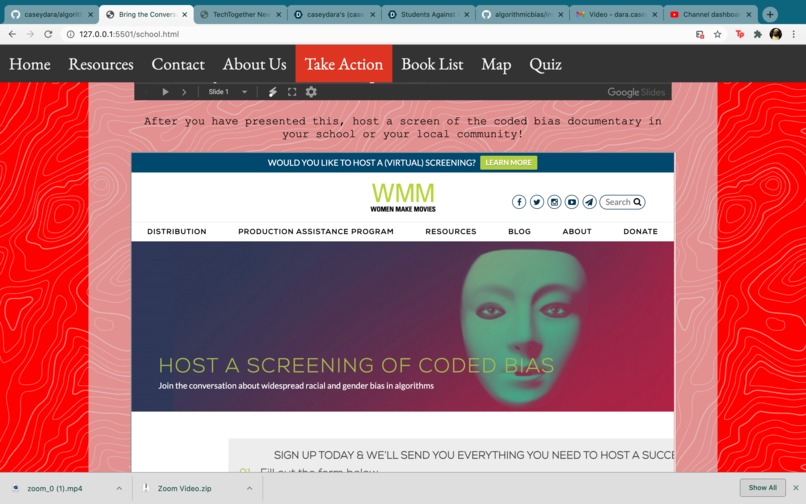The image size is (806, 504).
Task: Open WMM RESOURCES menu item
Action: 451,231
